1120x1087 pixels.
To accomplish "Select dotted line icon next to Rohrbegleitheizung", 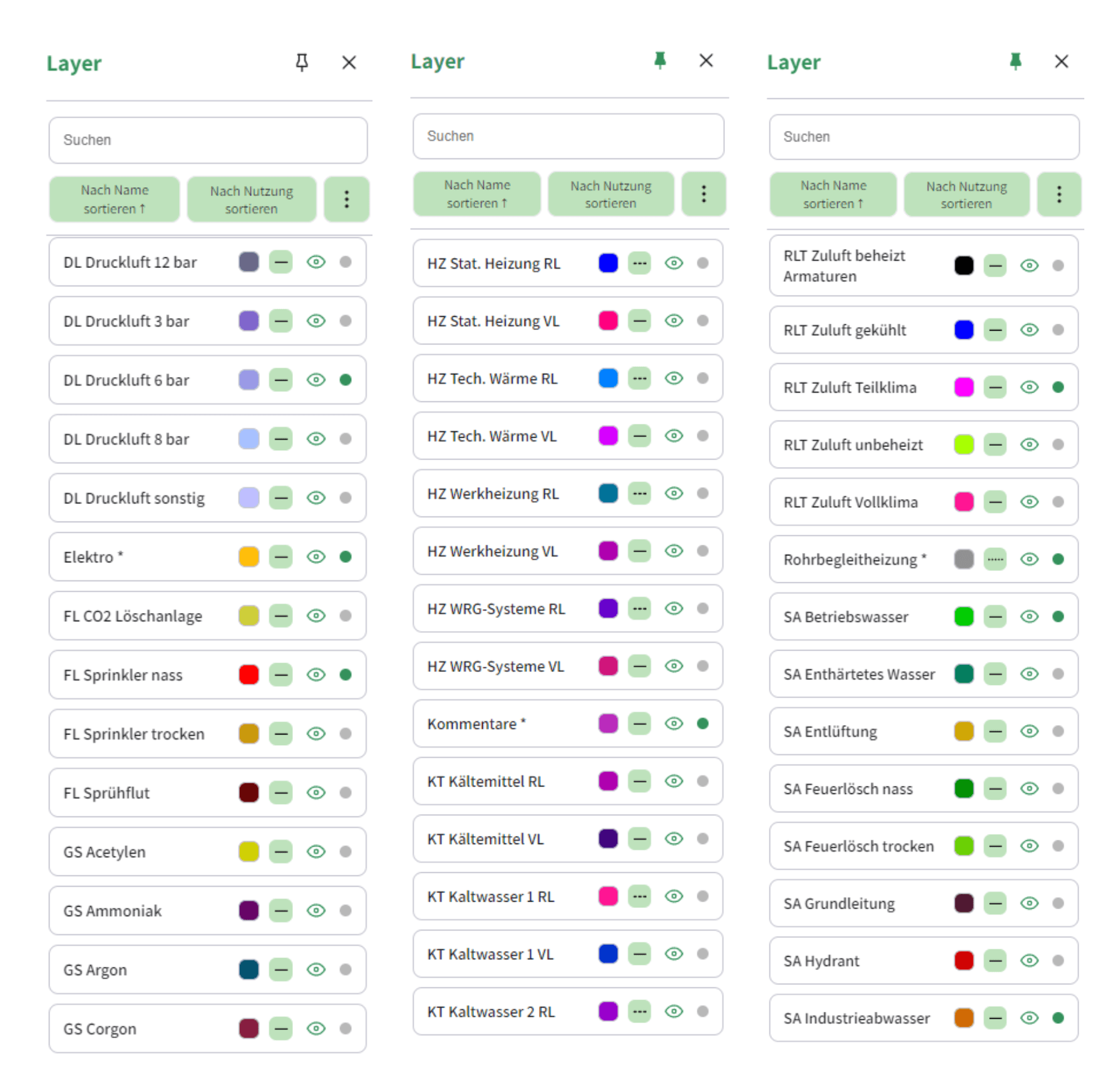I will (995, 559).
